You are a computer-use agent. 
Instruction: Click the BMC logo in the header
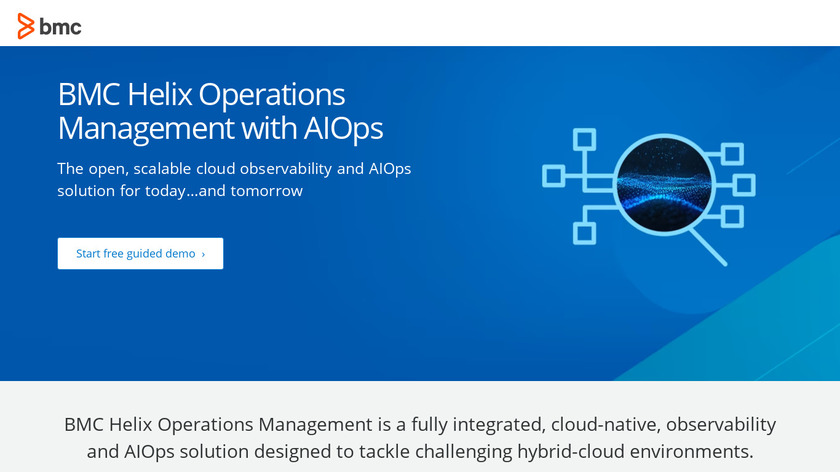click(49, 26)
